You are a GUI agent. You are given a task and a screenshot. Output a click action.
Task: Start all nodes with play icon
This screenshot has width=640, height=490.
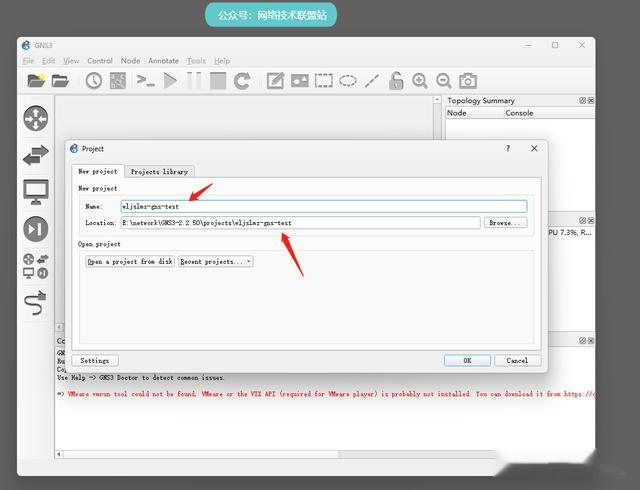pyautogui.click(x=170, y=80)
